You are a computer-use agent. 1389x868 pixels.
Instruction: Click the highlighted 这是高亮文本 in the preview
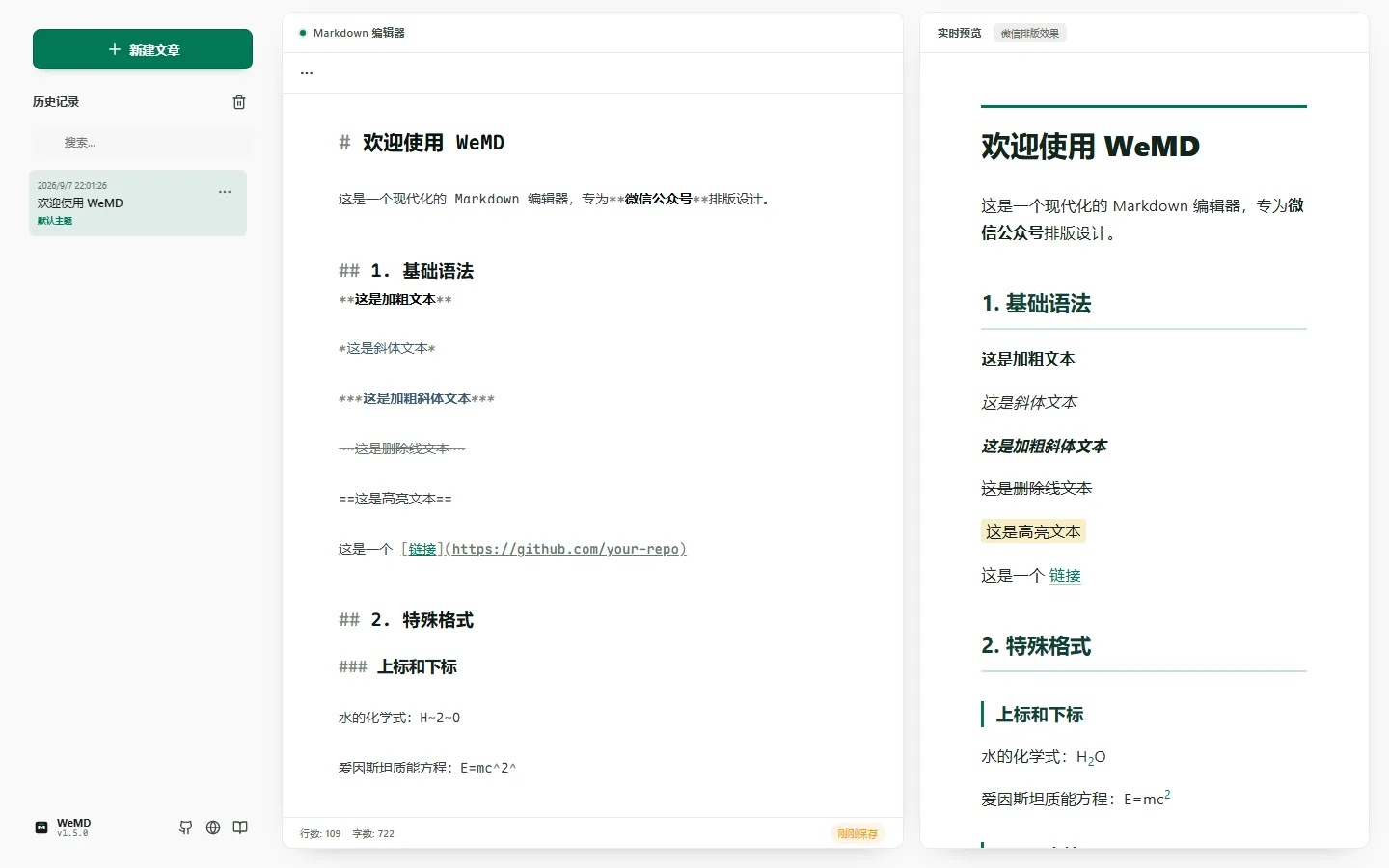coord(1033,531)
